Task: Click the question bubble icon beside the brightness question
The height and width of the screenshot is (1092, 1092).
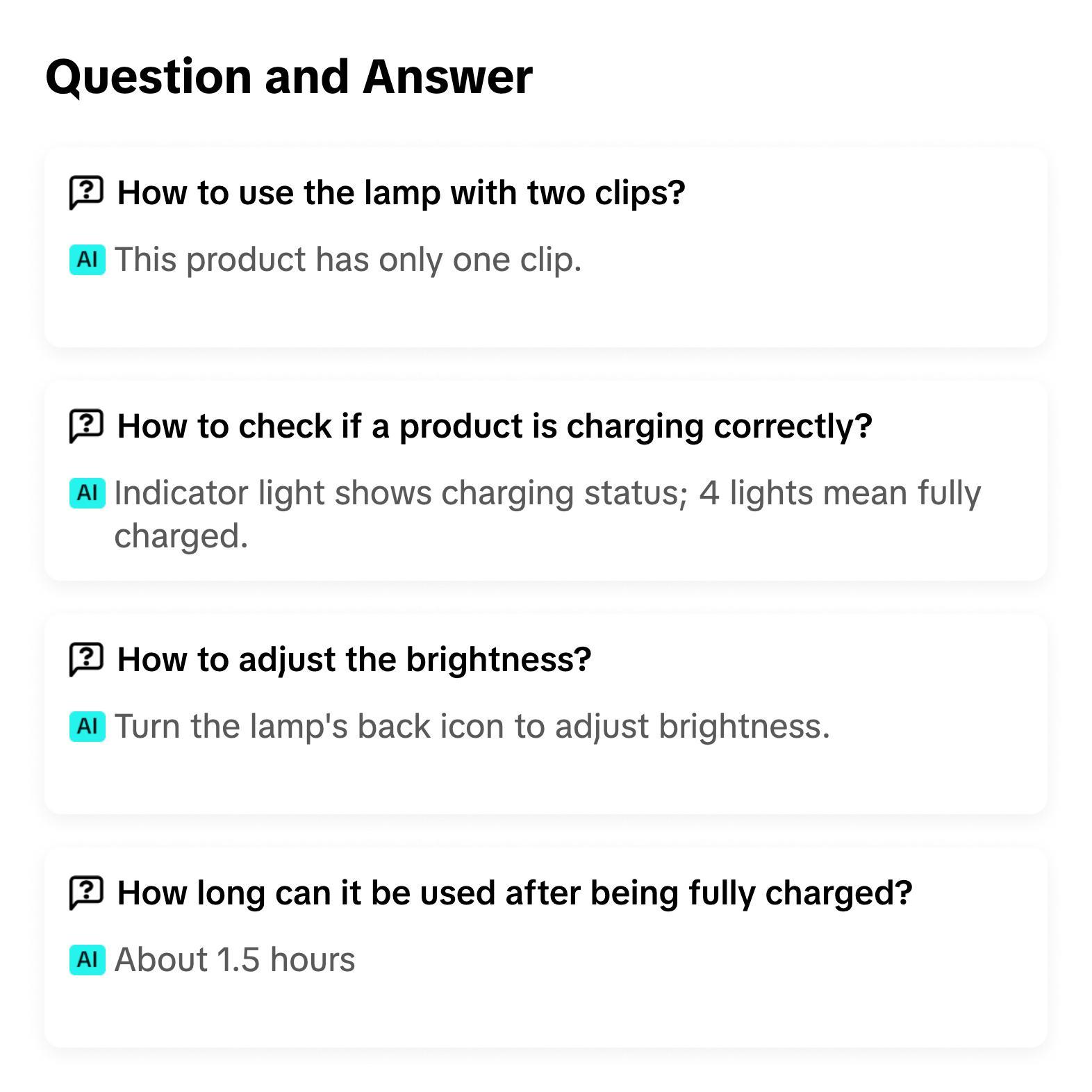Action: pos(85,659)
